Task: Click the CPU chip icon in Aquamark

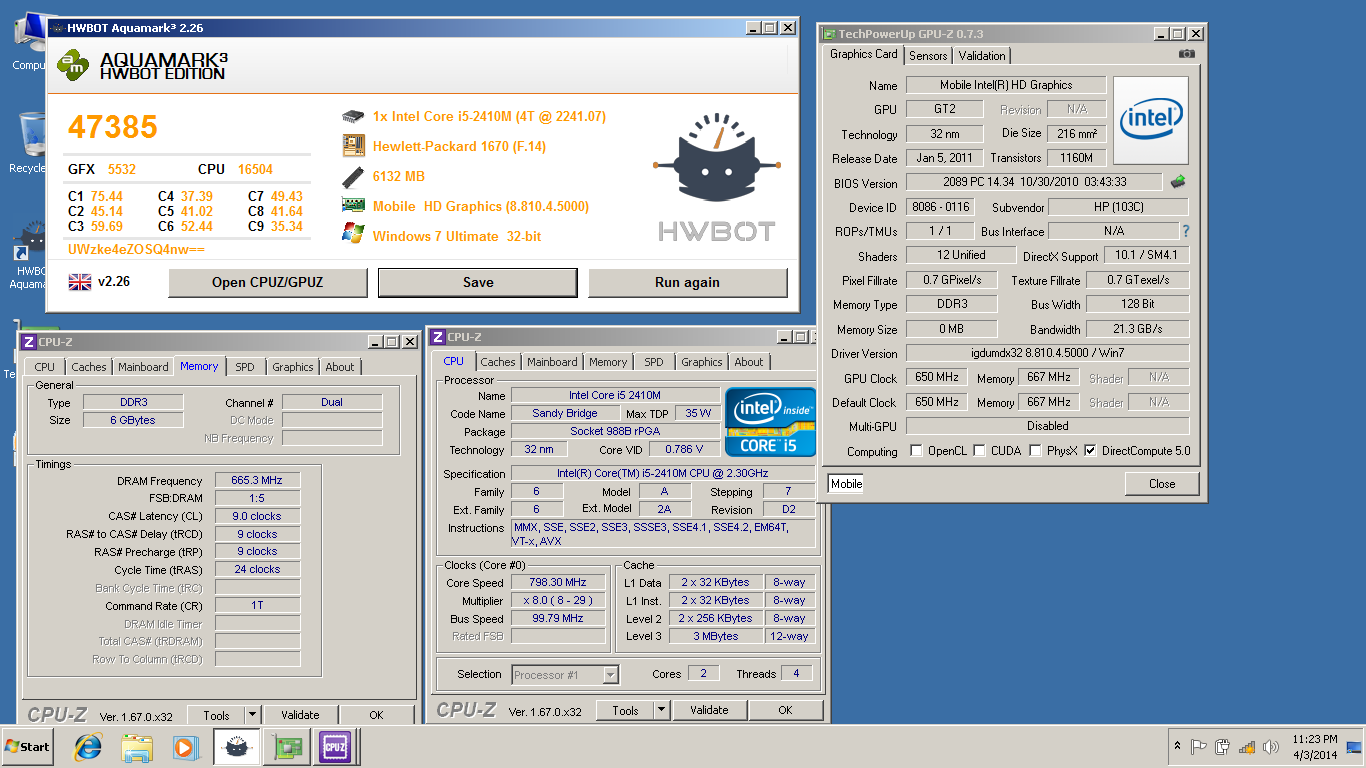Action: tap(353, 116)
